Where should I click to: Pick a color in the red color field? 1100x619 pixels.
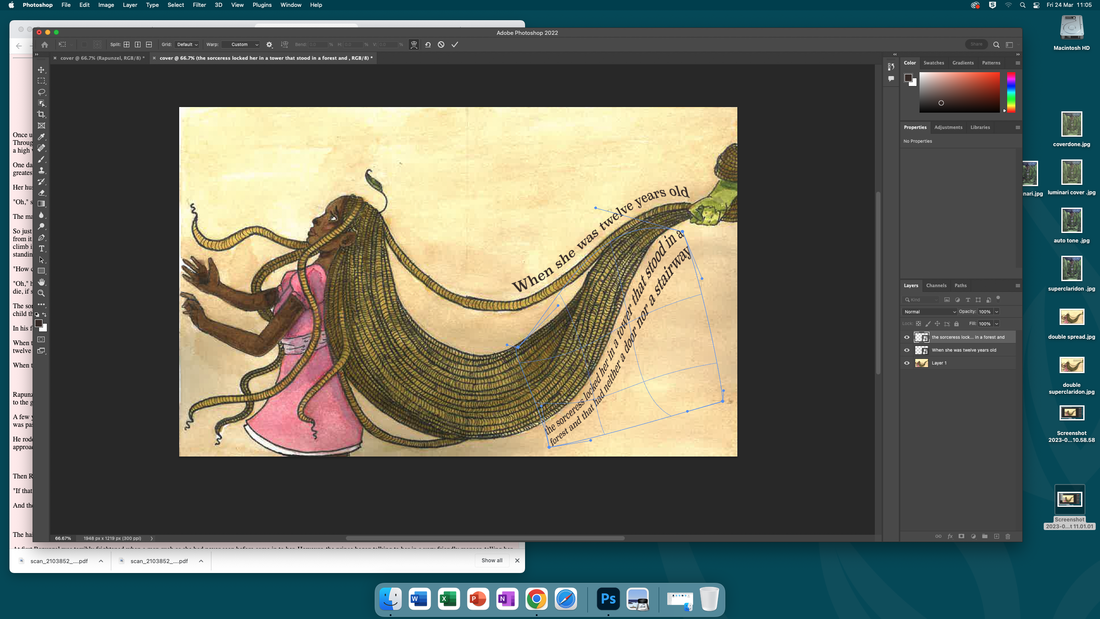coord(960,92)
